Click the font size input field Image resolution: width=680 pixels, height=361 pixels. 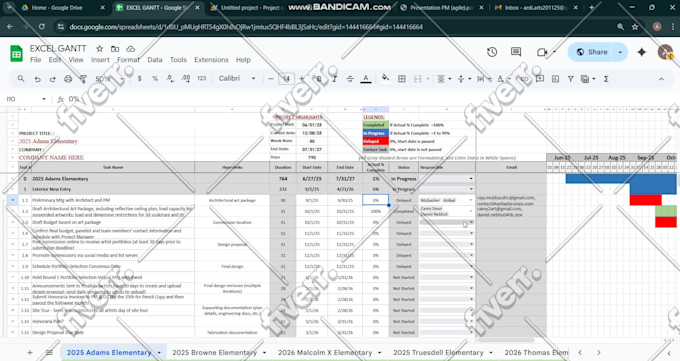click(286, 79)
